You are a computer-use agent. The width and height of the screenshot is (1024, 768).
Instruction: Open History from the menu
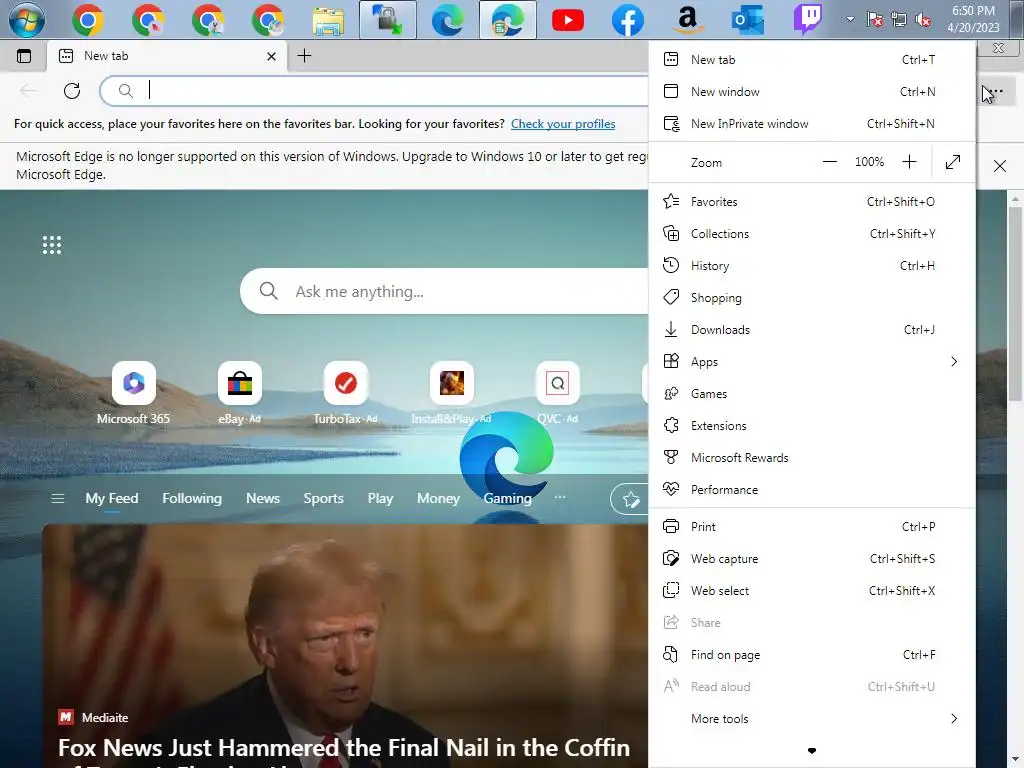click(812, 266)
